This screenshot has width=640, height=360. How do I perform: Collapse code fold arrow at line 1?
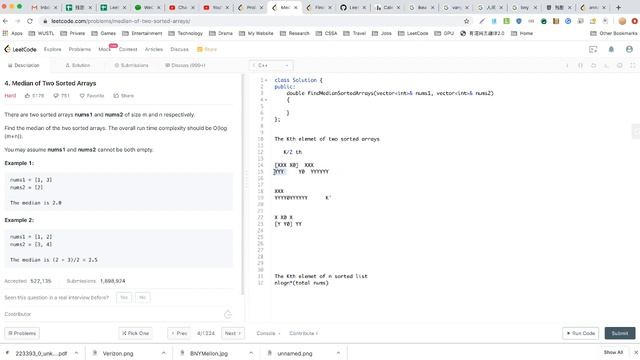point(267,80)
